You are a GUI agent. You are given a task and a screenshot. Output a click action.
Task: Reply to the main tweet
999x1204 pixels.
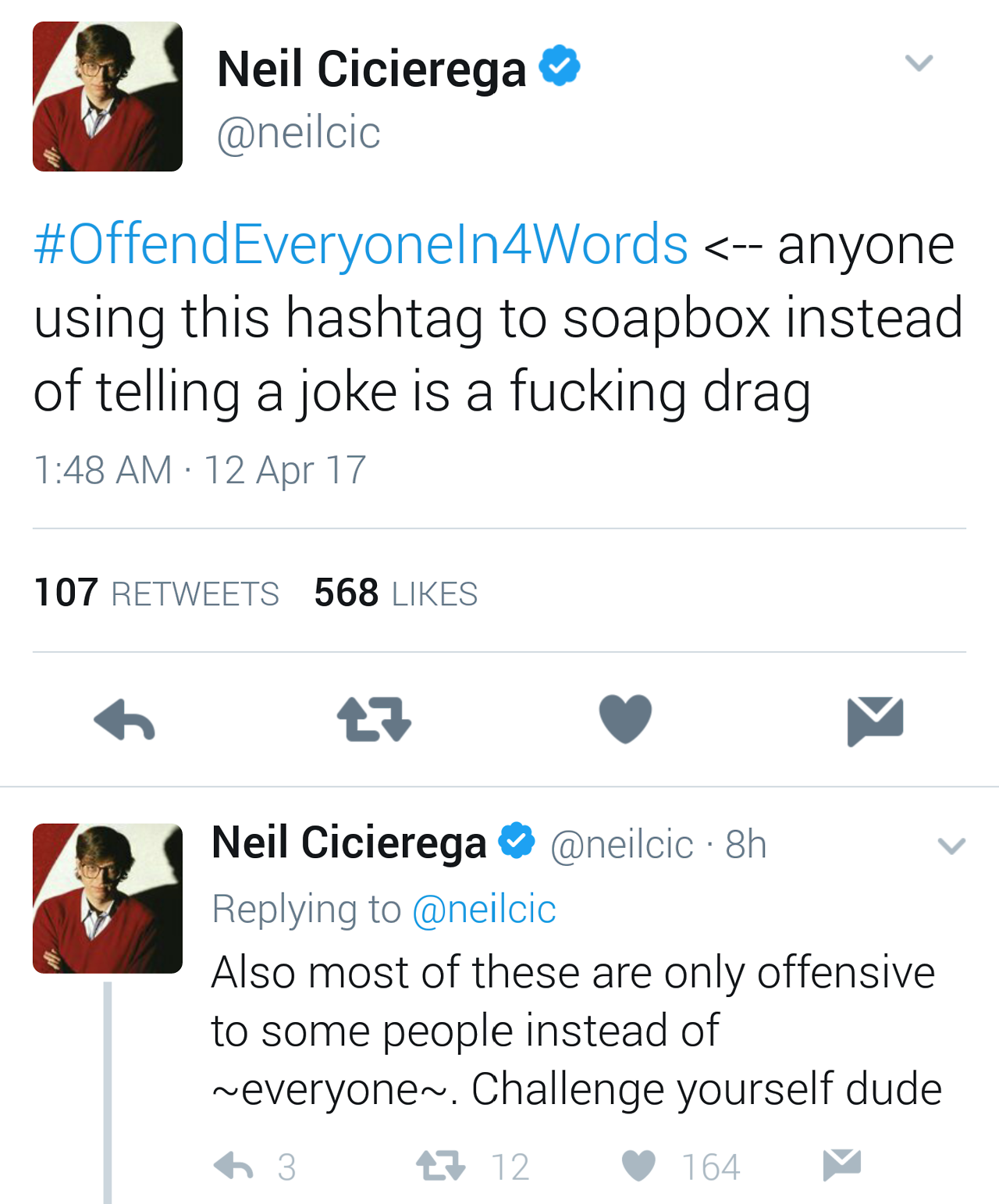[125, 720]
